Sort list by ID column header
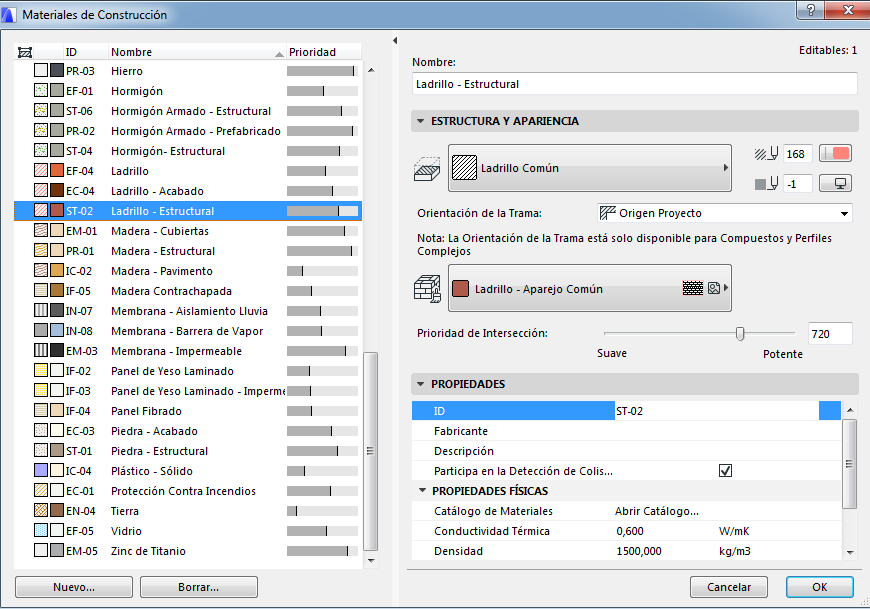870x609 pixels. (85, 52)
